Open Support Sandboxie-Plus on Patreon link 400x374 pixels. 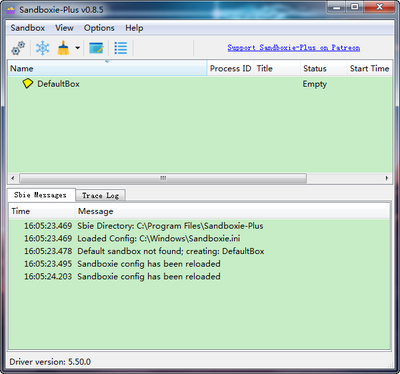(x=294, y=48)
